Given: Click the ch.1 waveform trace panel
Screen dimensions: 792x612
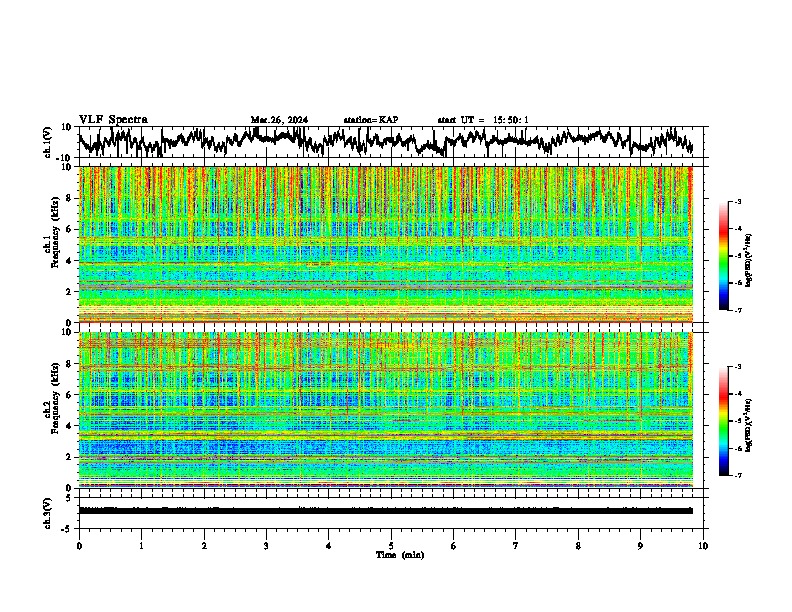Looking at the screenshot, I should coord(391,142).
